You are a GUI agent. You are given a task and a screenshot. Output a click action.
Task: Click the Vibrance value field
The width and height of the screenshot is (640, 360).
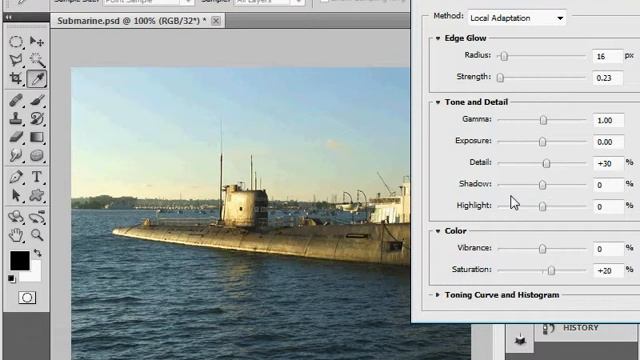[x=608, y=249]
